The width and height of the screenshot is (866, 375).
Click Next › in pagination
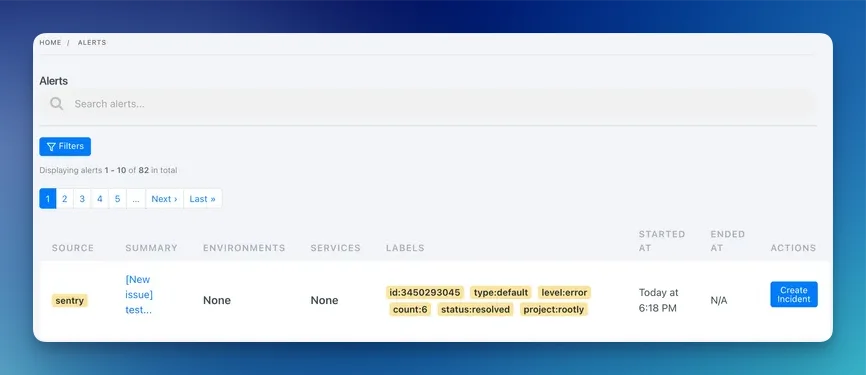[165, 199]
